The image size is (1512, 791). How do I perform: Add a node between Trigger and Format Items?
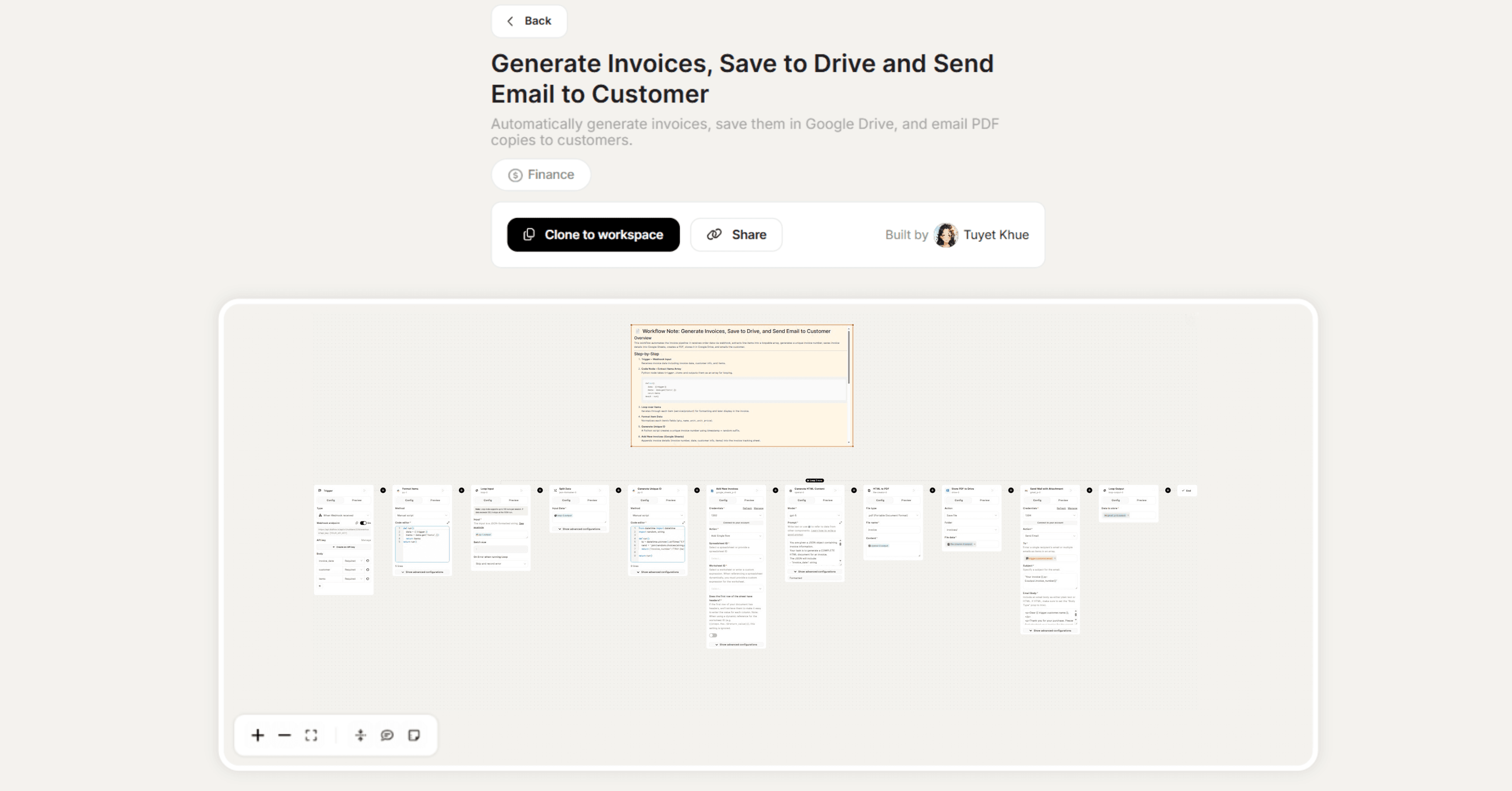[383, 491]
